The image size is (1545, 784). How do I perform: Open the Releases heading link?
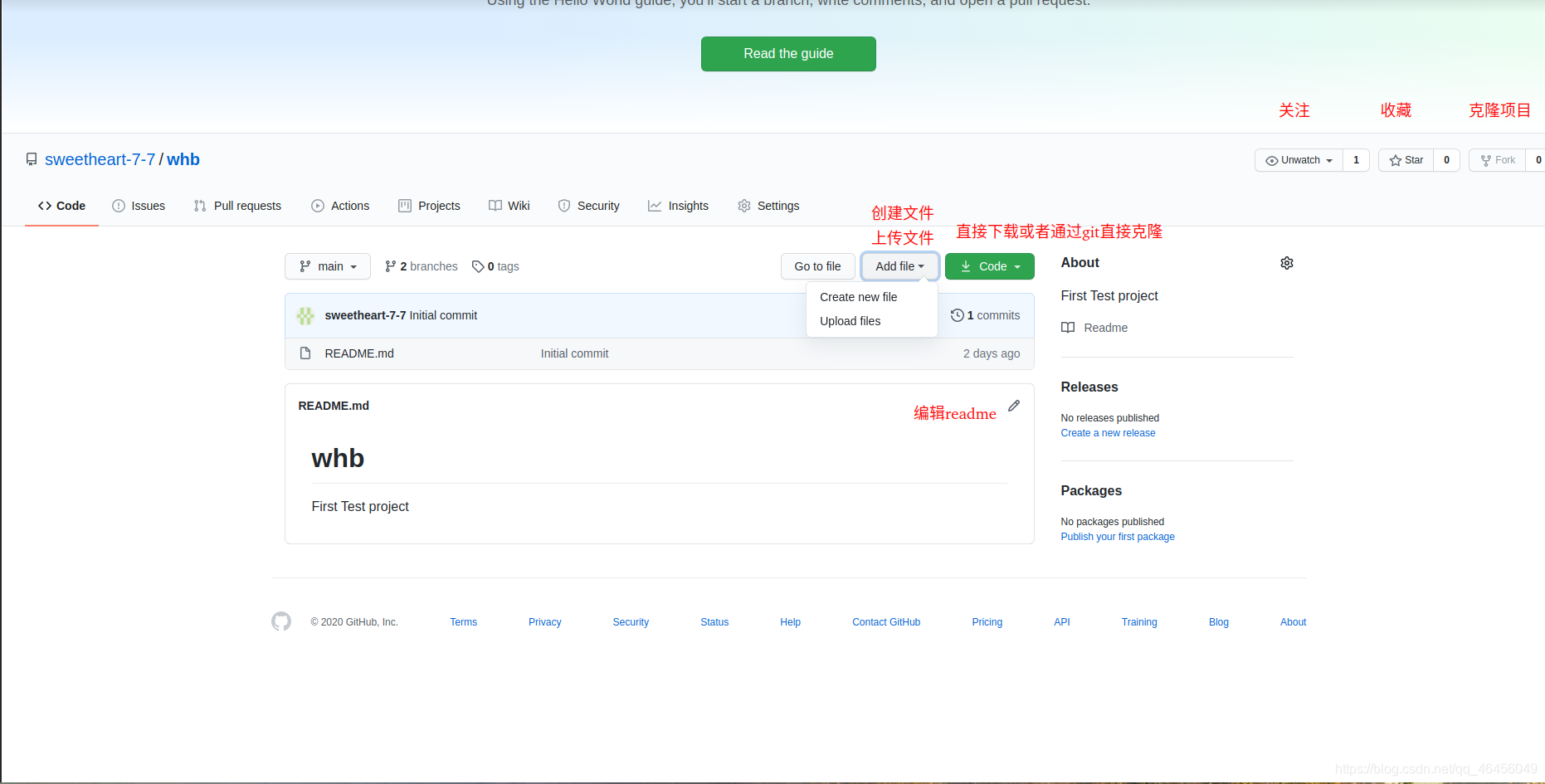click(x=1089, y=387)
